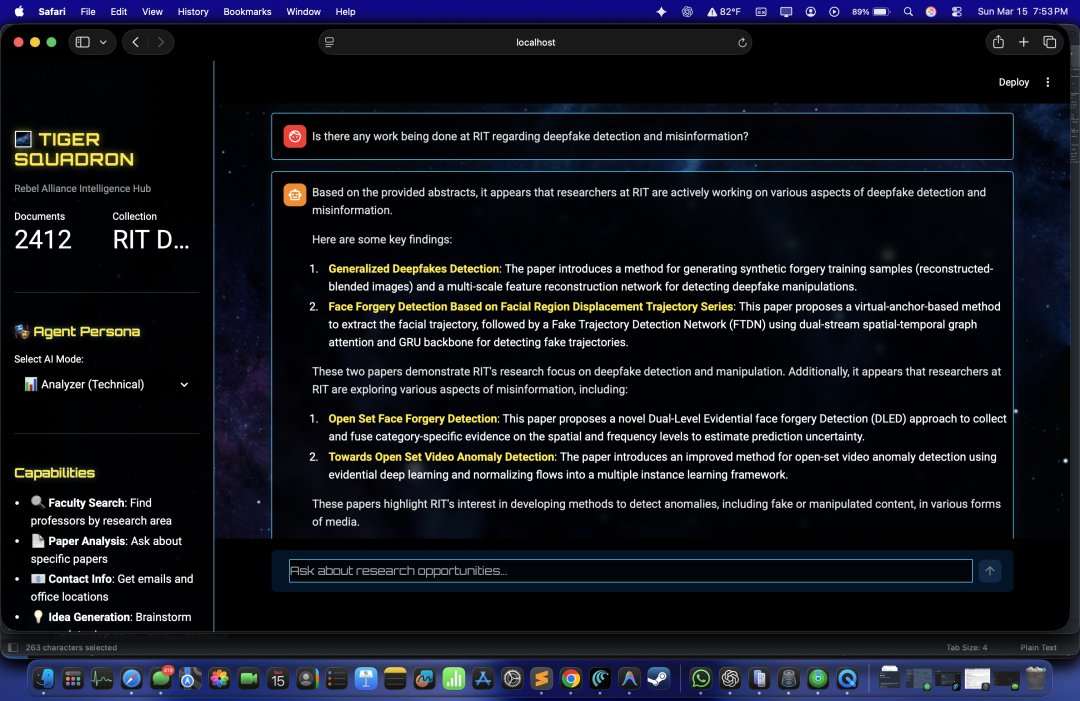This screenshot has height=701, width=1080.
Task: Open the Apple menu
Action: 19,12
